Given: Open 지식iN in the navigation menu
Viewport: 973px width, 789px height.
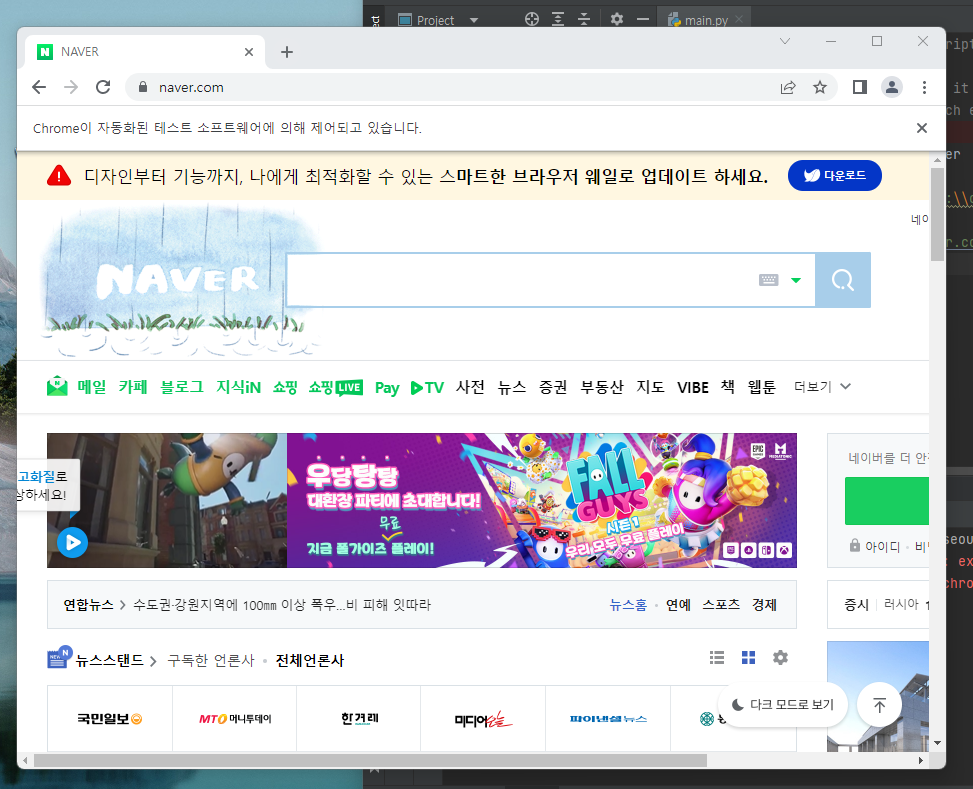Looking at the screenshot, I should click(238, 387).
